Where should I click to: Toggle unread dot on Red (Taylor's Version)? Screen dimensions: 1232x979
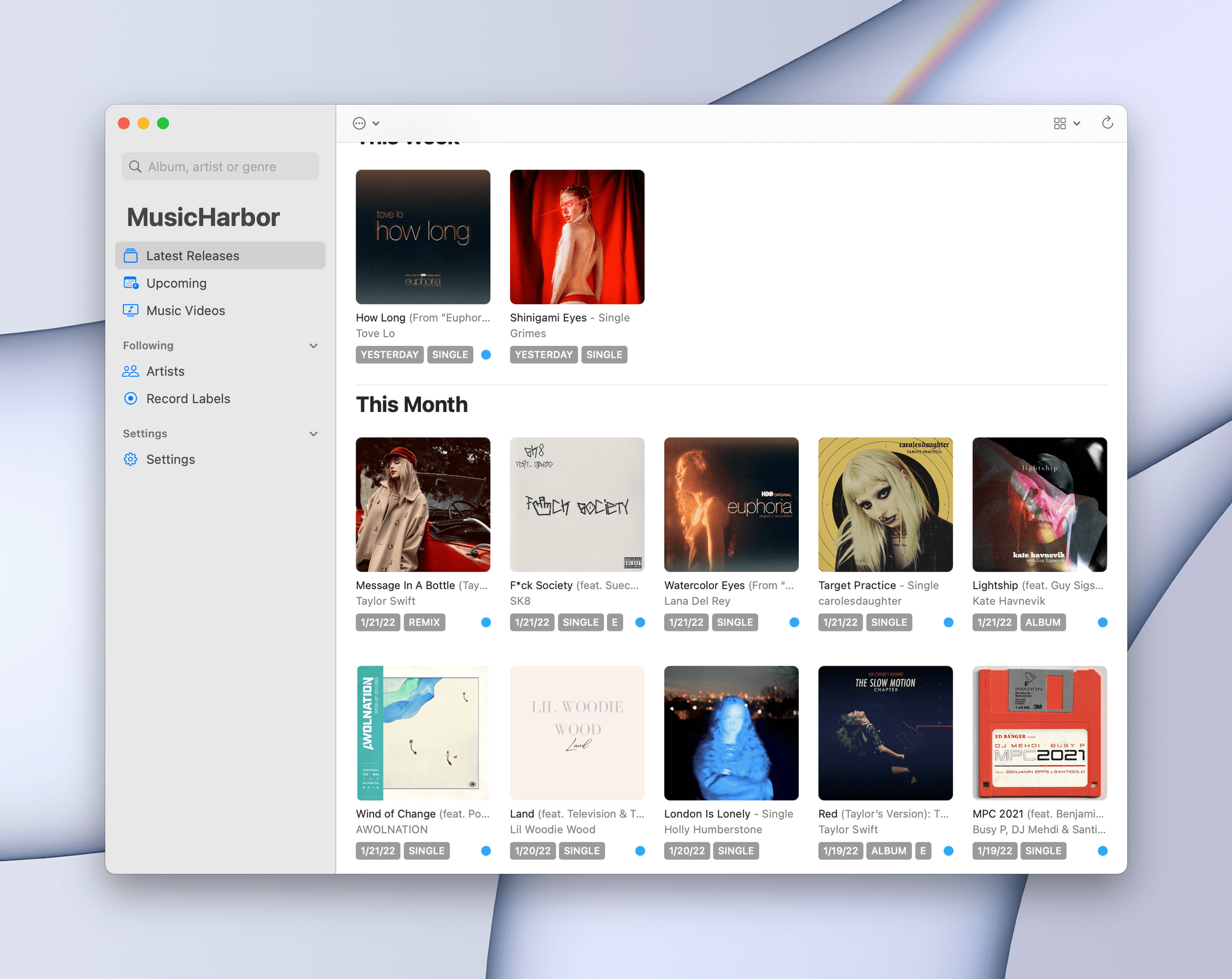click(949, 851)
